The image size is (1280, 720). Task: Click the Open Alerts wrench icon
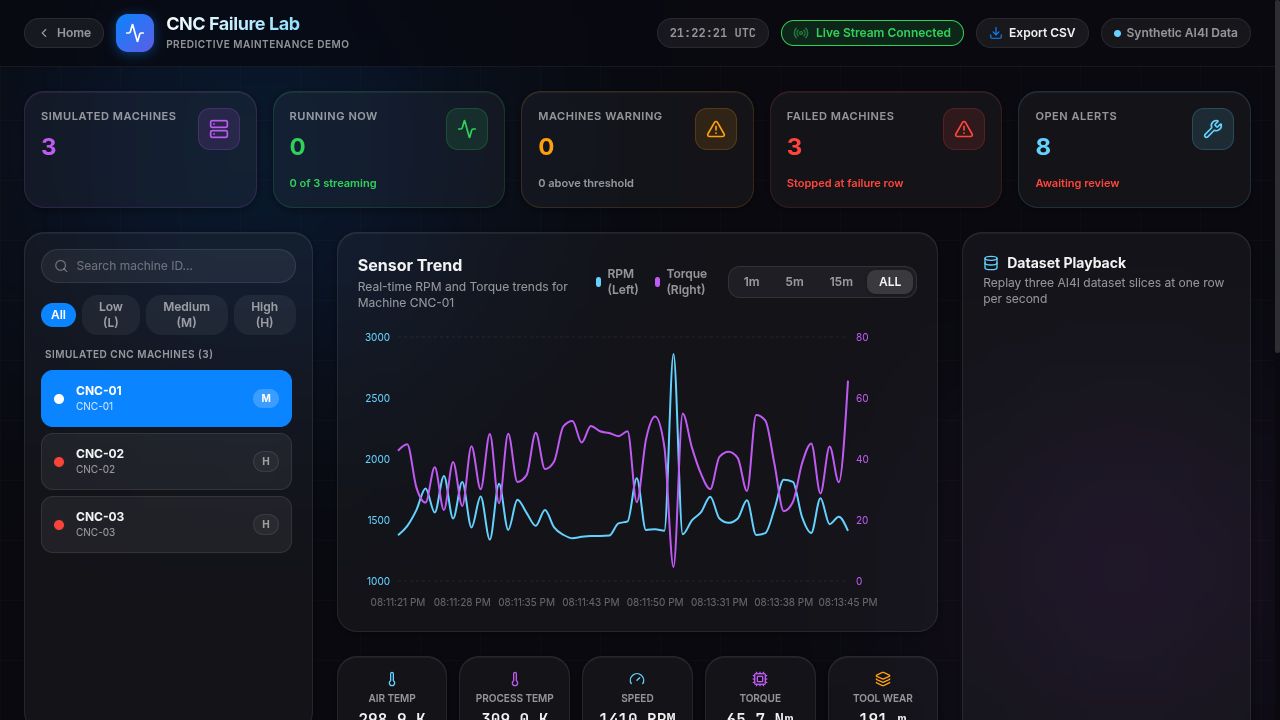[1213, 129]
